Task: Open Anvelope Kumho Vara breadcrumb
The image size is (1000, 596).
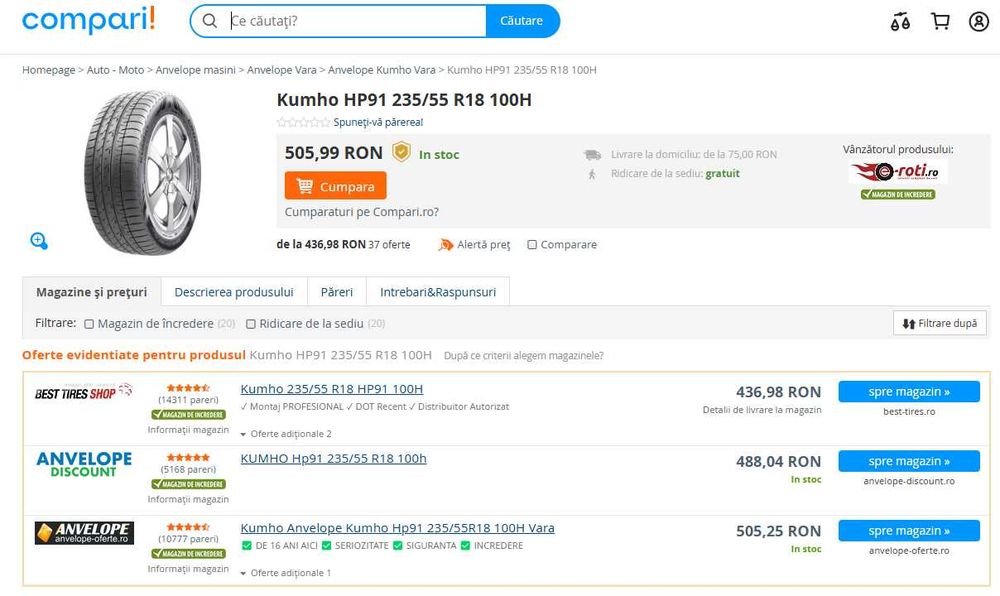Action: click(381, 69)
